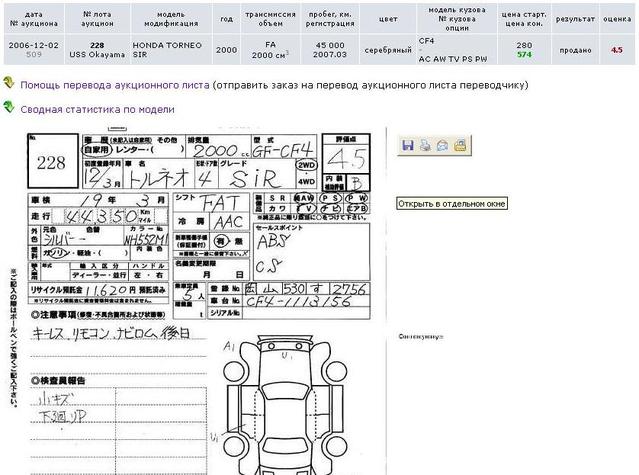Click the date 2006-12-02 cell
This screenshot has height=475, width=639.
(x=34, y=50)
